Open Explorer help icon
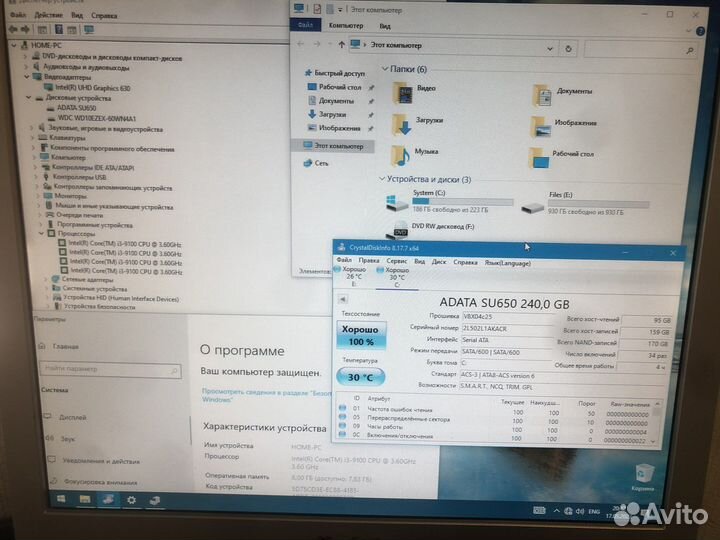The image size is (720, 540). tap(701, 31)
